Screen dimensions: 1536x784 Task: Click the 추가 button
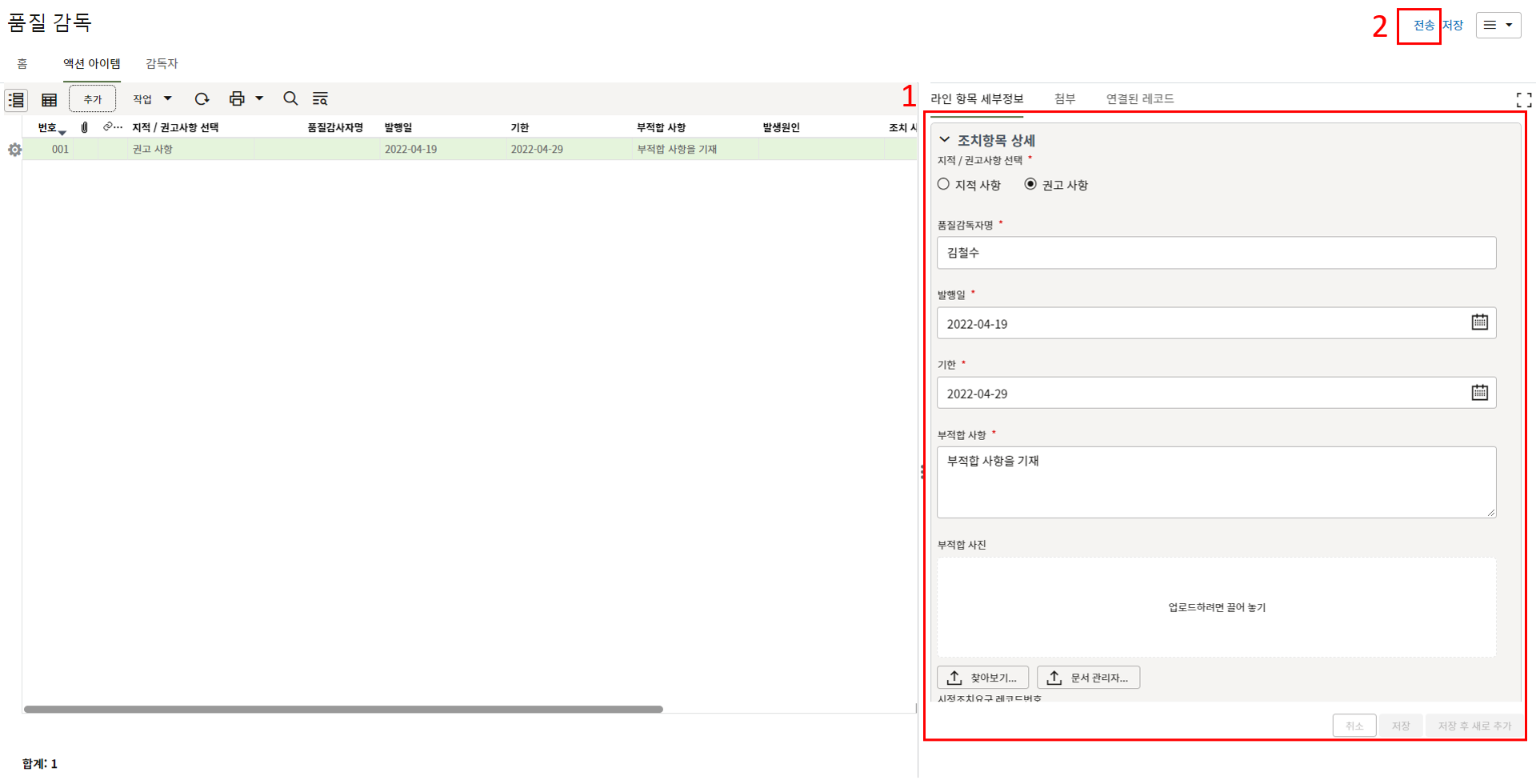tap(93, 99)
